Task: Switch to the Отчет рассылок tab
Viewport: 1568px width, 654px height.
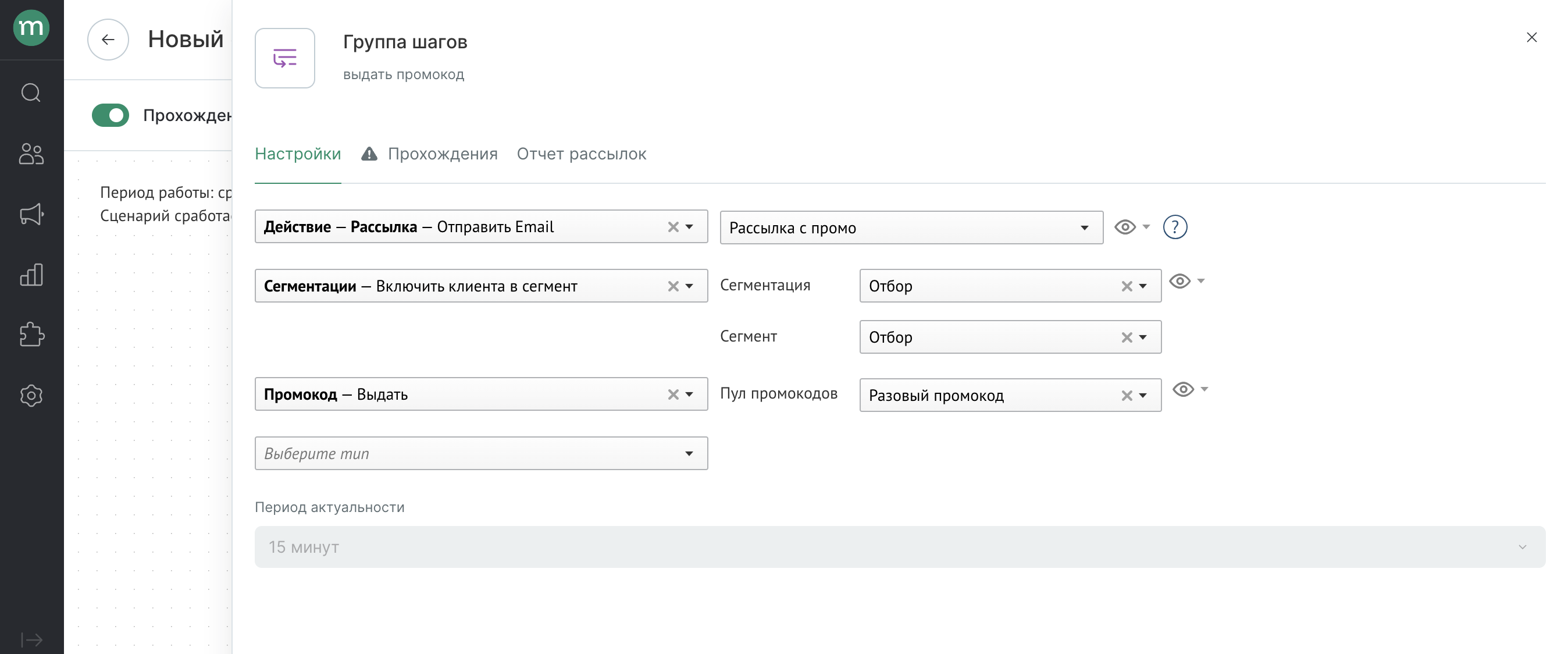Action: pos(581,154)
